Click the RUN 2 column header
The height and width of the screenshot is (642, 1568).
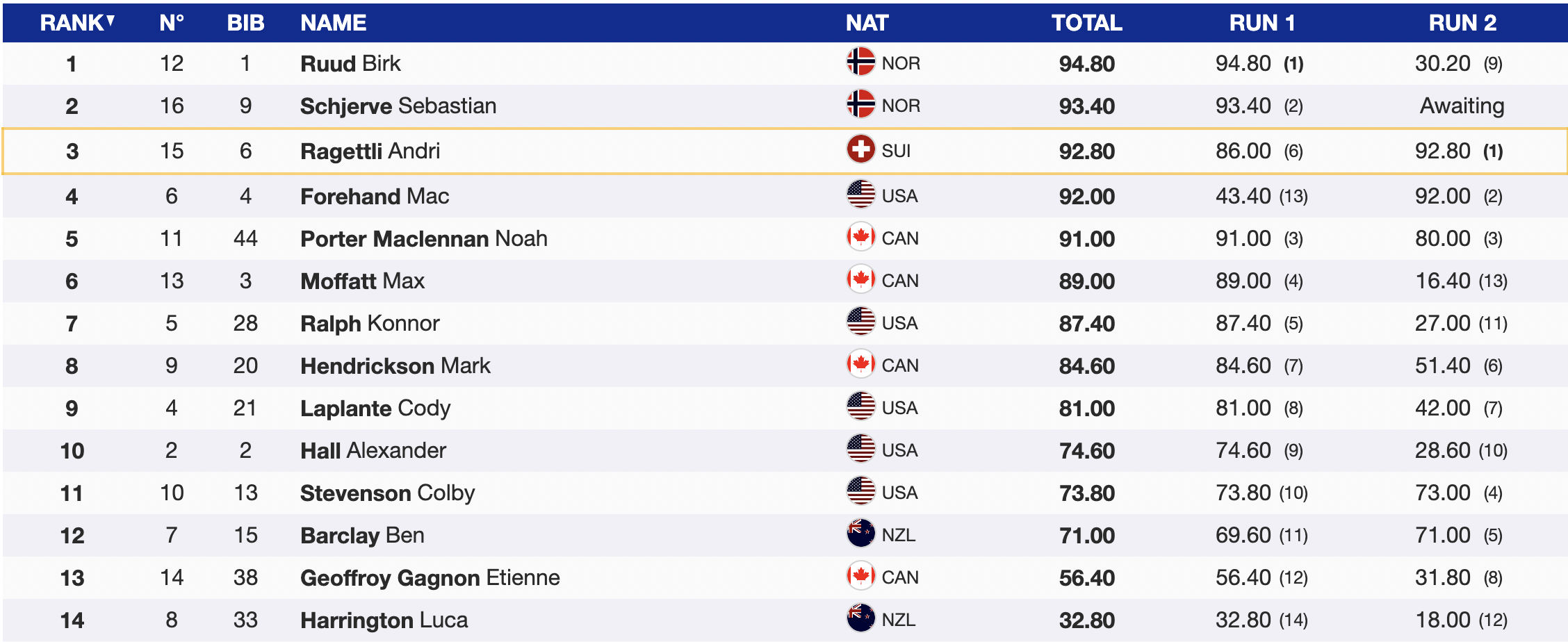click(1462, 23)
